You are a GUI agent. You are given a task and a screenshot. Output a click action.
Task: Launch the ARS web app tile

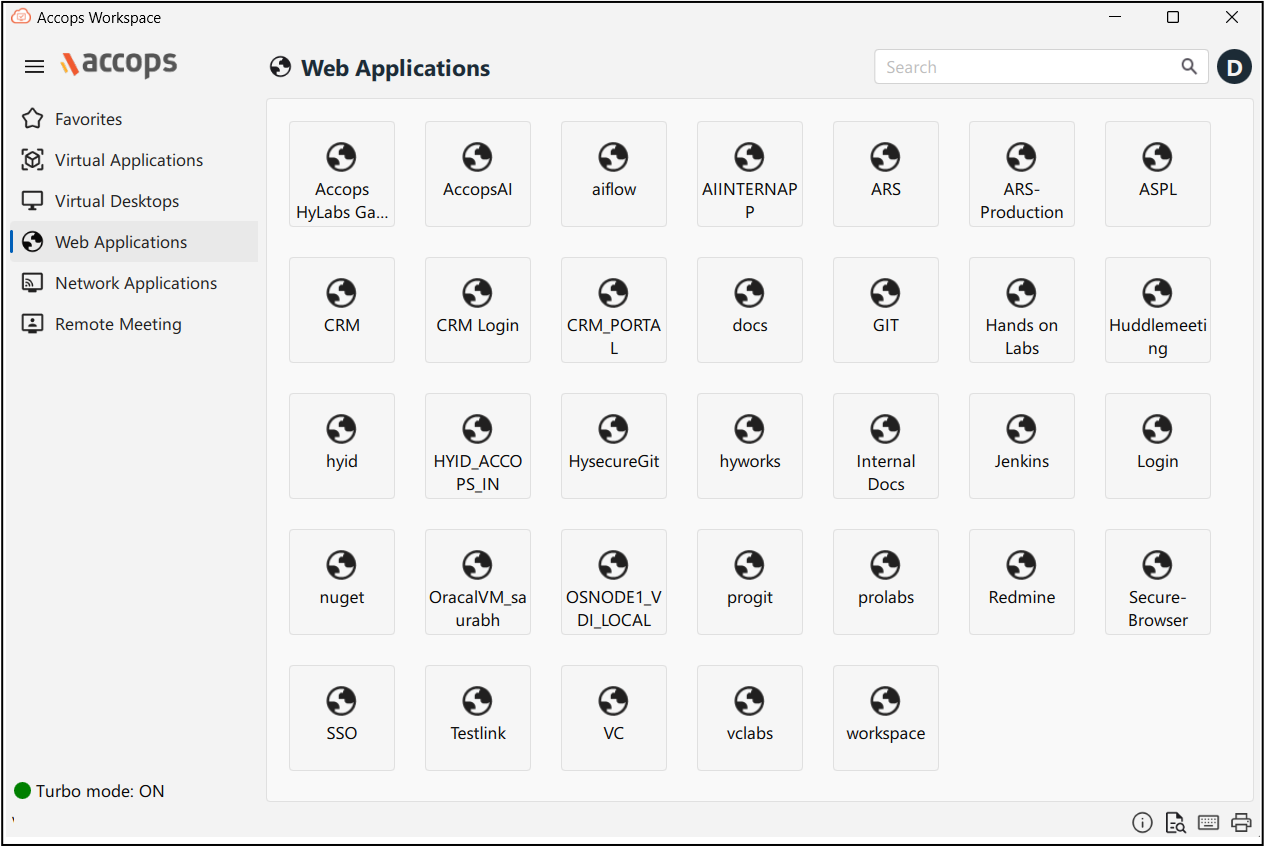pos(886,174)
